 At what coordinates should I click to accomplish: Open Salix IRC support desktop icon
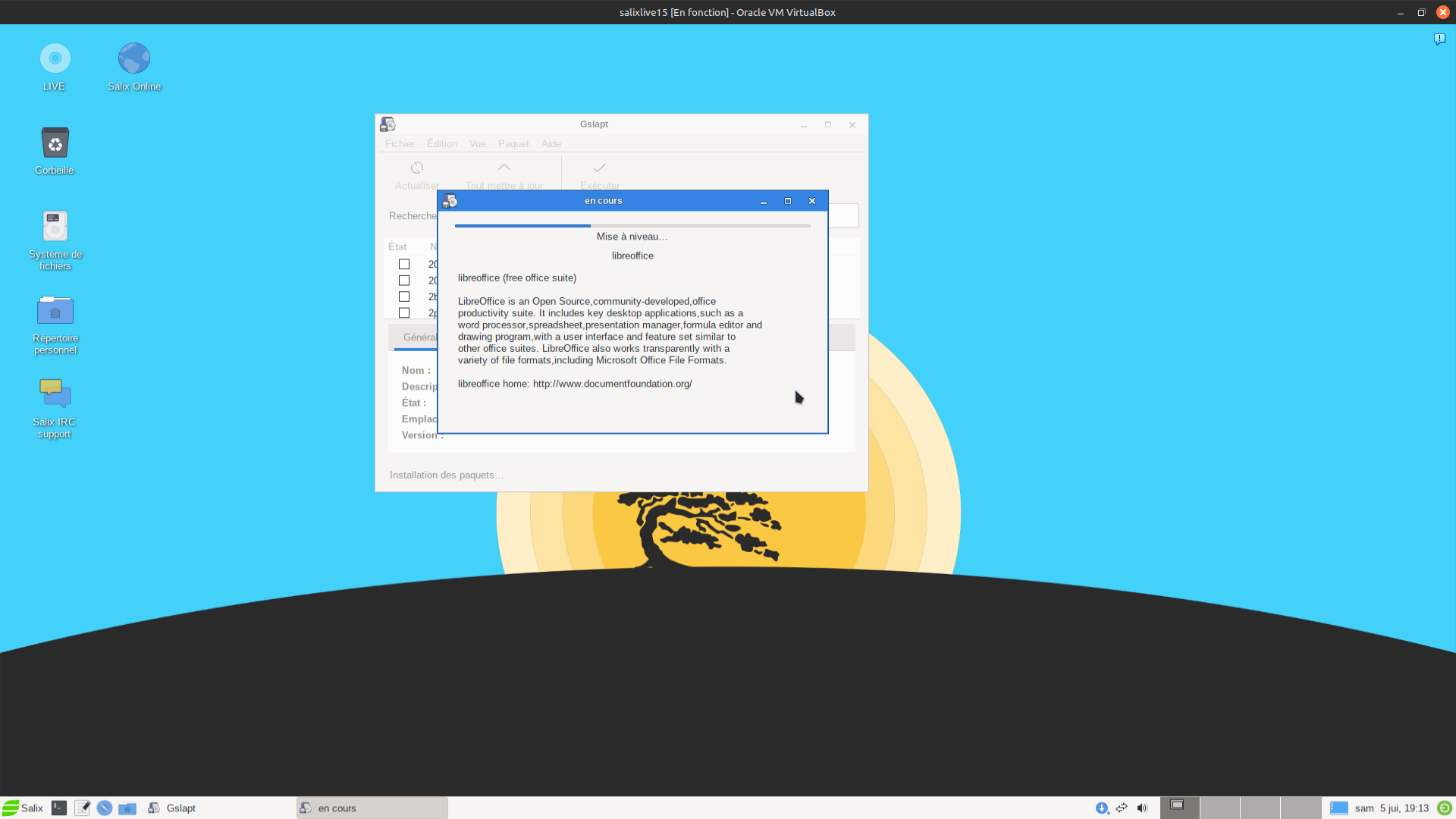pos(55,394)
